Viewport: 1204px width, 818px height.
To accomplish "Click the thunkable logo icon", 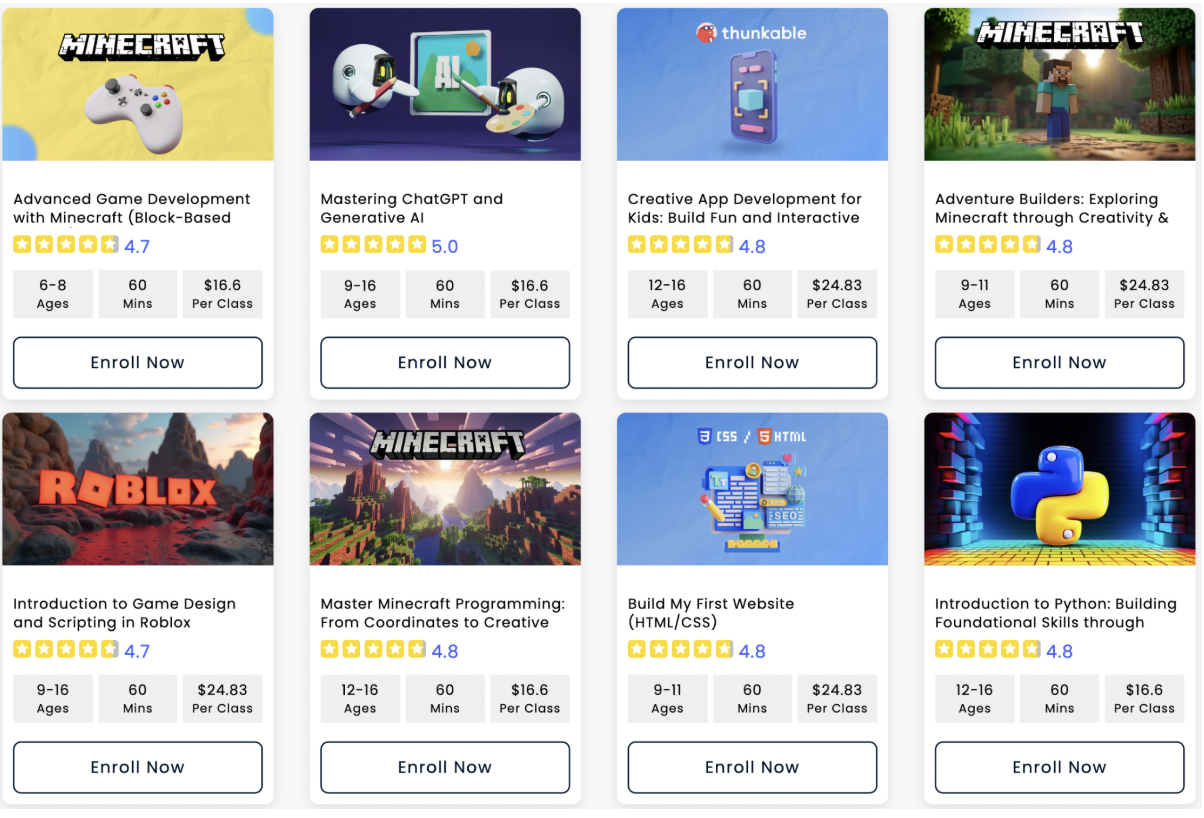I will (707, 33).
